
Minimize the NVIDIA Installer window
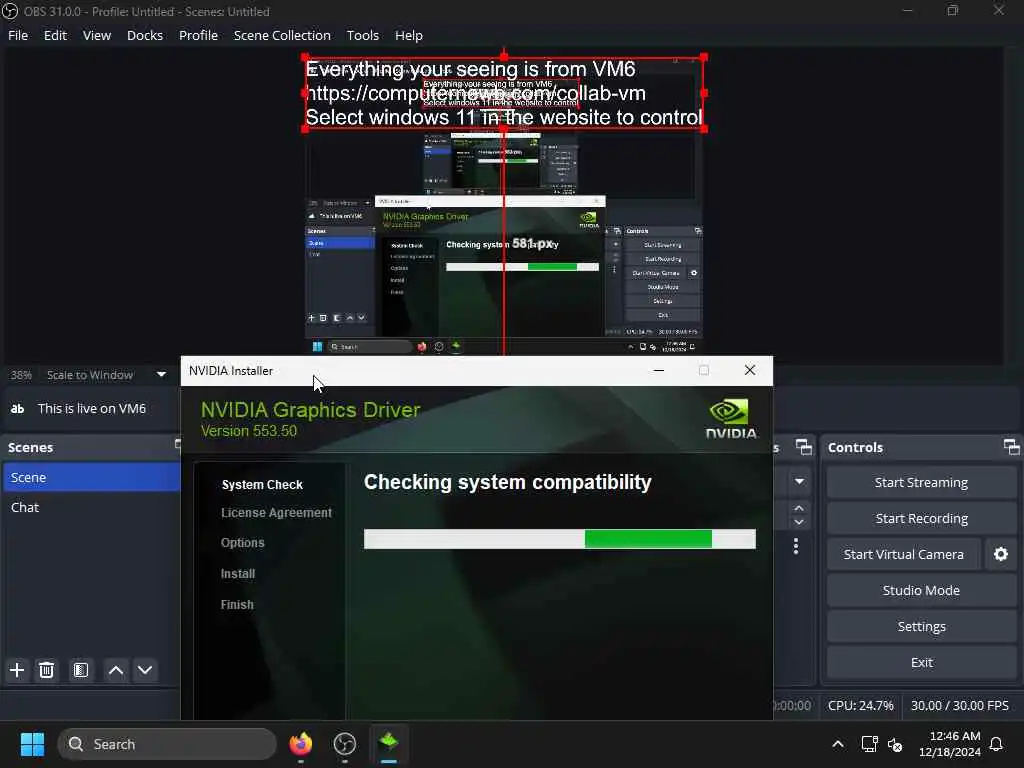pos(659,370)
